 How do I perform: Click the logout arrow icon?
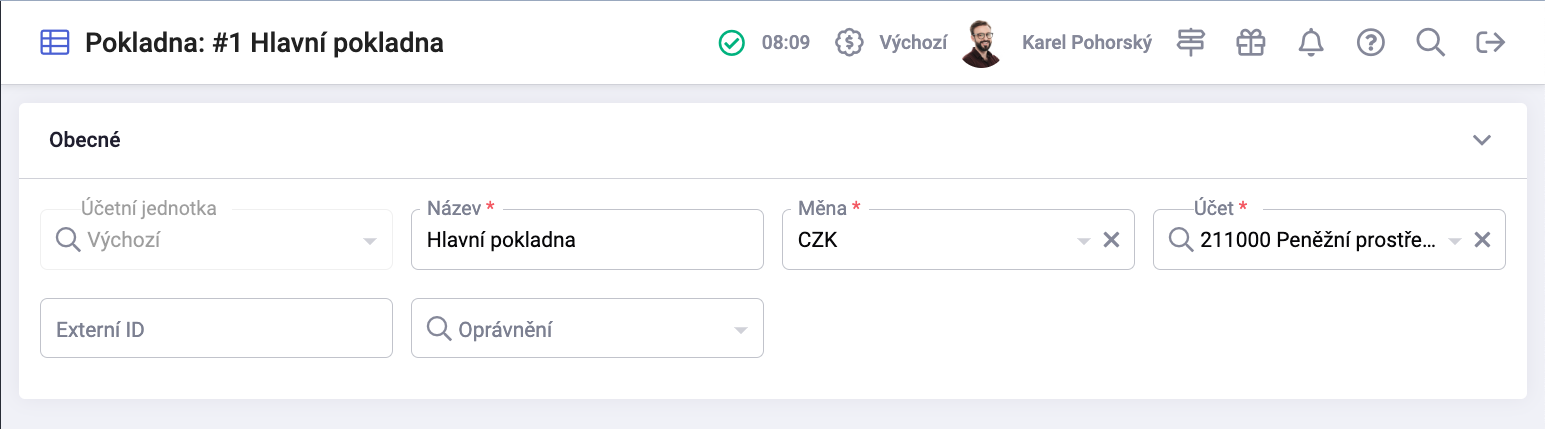click(x=1491, y=43)
